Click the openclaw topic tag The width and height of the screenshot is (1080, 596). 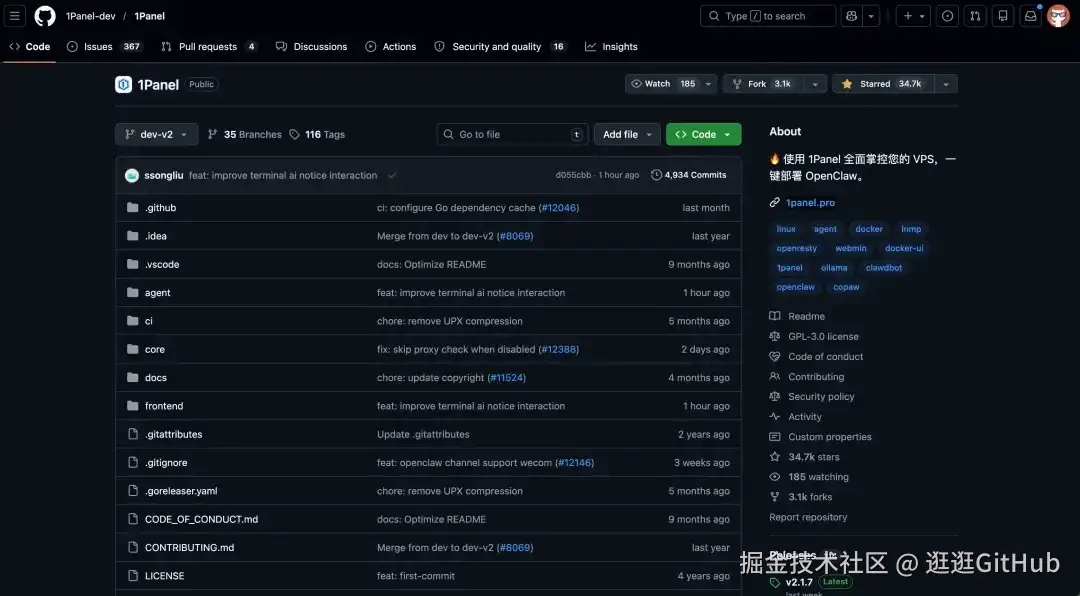[796, 287]
